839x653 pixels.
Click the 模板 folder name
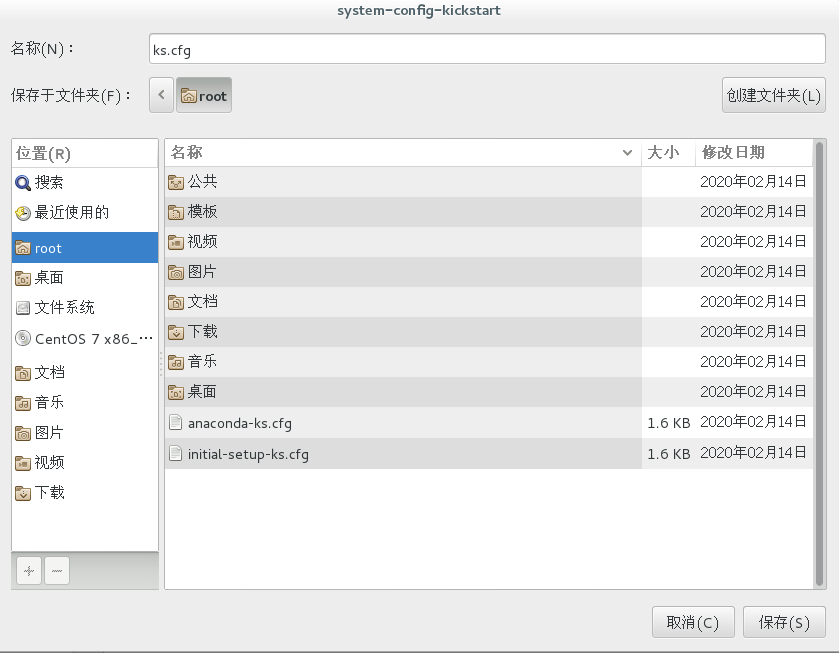[x=202, y=211]
